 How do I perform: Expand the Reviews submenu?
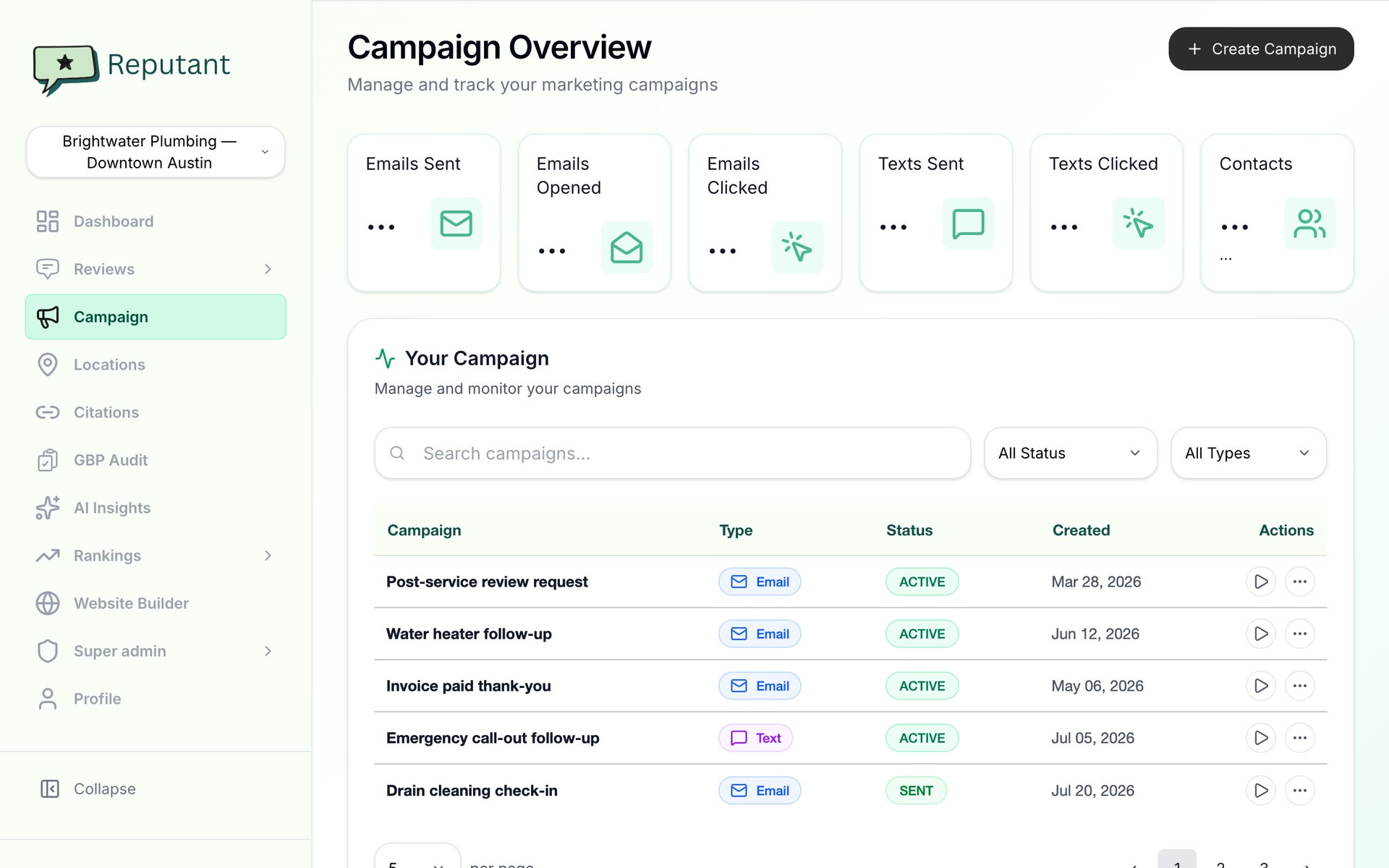(268, 269)
